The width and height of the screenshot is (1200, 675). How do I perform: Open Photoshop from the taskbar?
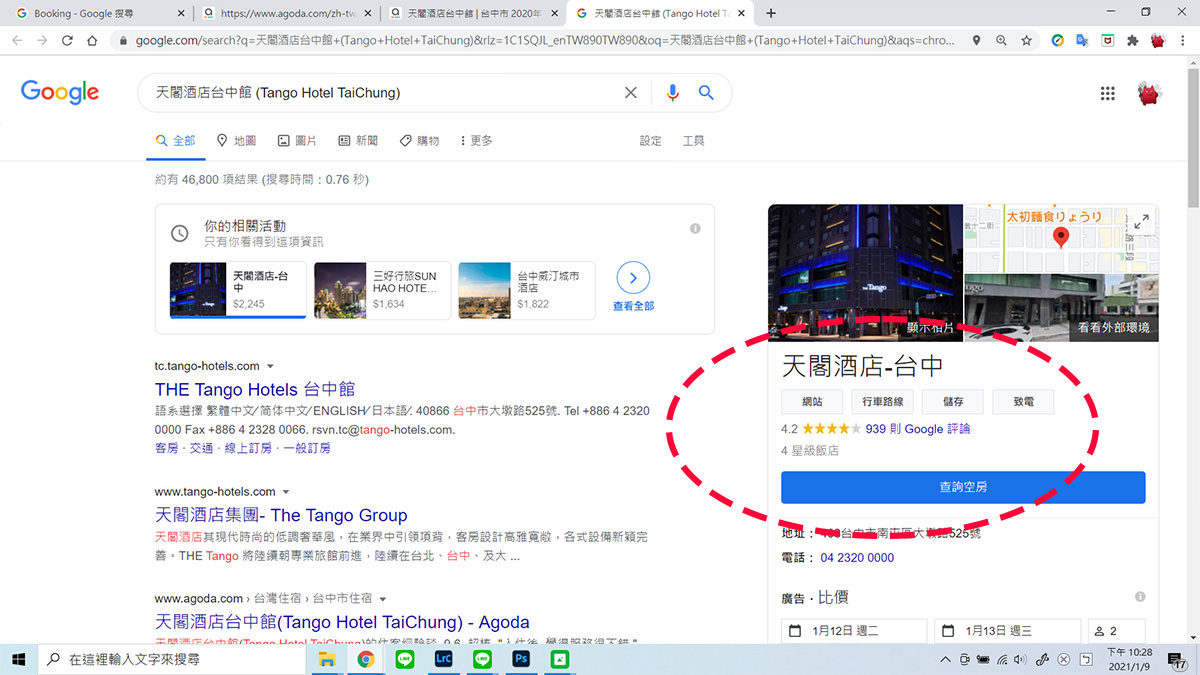[520, 659]
